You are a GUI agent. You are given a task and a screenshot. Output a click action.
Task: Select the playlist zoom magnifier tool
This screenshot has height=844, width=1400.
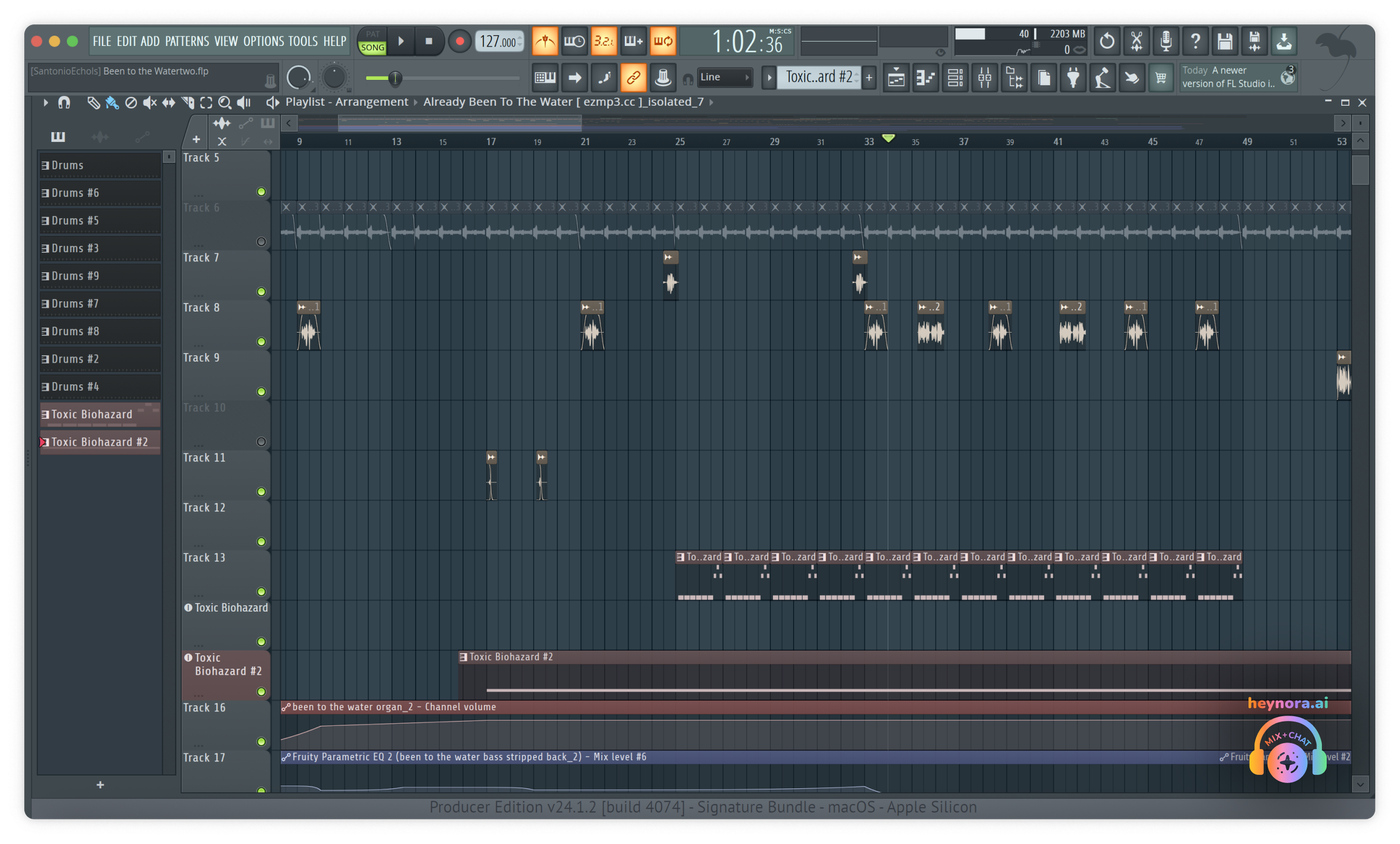click(x=225, y=102)
